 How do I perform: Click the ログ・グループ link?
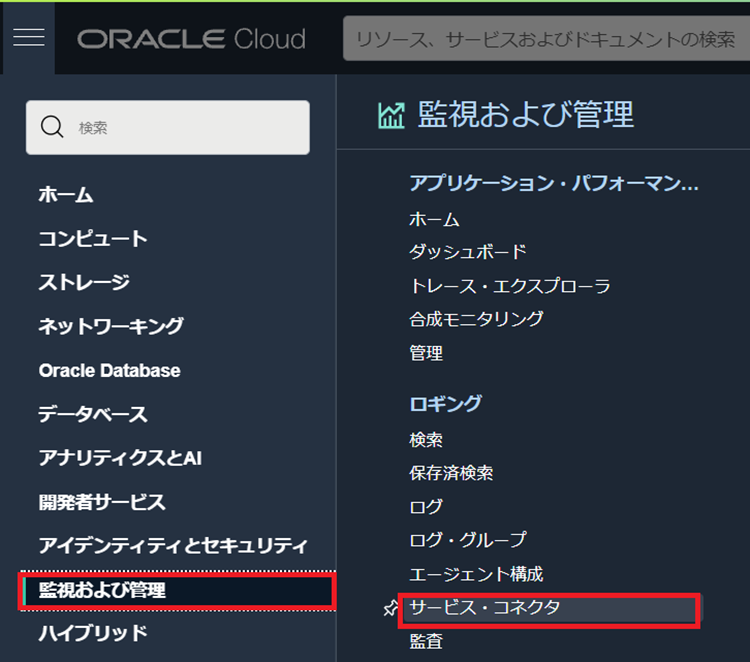[x=467, y=540]
